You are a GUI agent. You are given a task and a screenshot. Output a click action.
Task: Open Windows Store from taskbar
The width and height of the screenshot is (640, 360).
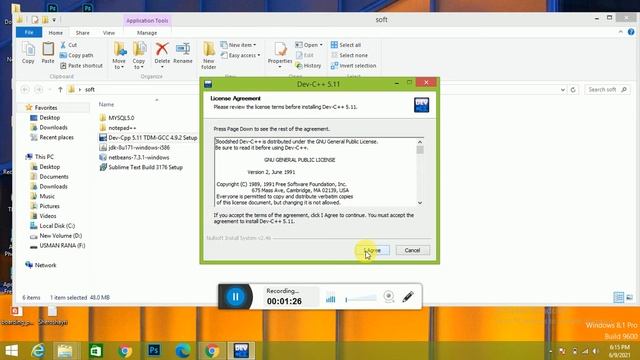click(x=96, y=351)
